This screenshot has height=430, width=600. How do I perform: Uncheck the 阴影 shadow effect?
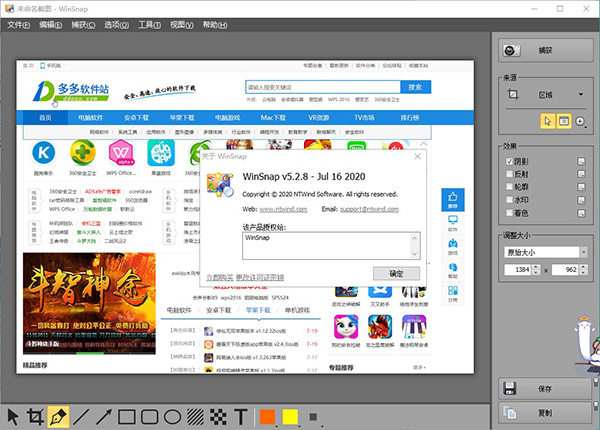509,161
